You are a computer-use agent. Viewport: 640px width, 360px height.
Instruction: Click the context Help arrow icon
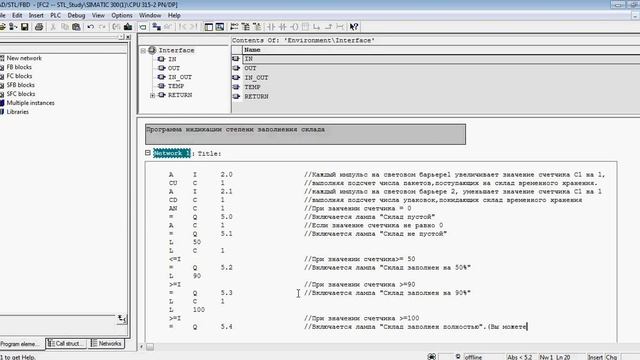coord(354,27)
